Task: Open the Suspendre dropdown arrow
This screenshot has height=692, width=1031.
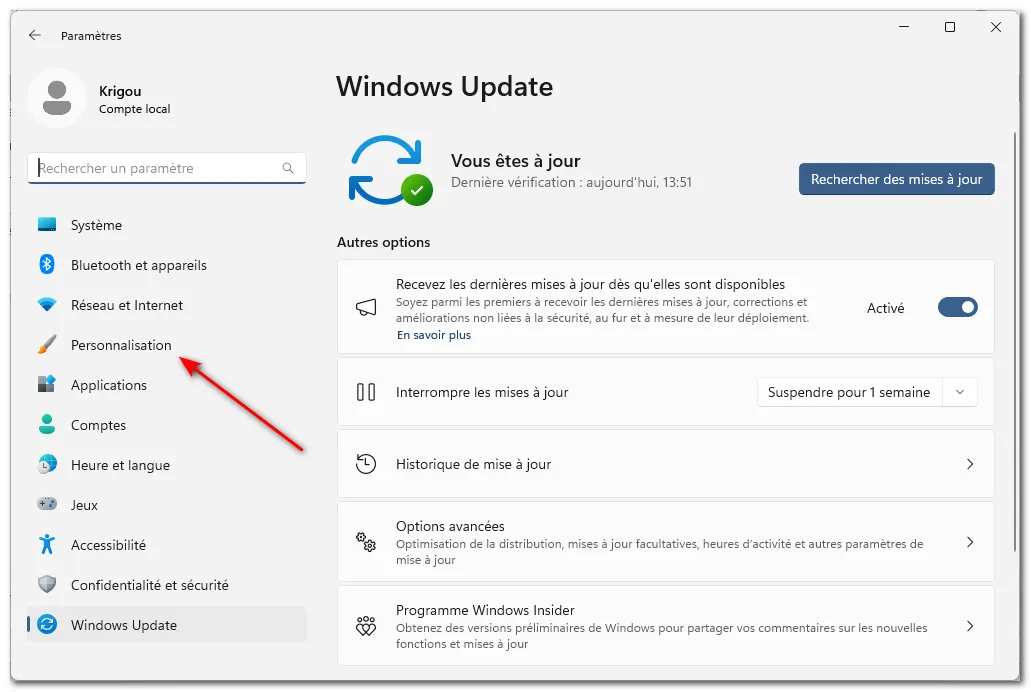Action: pos(960,393)
